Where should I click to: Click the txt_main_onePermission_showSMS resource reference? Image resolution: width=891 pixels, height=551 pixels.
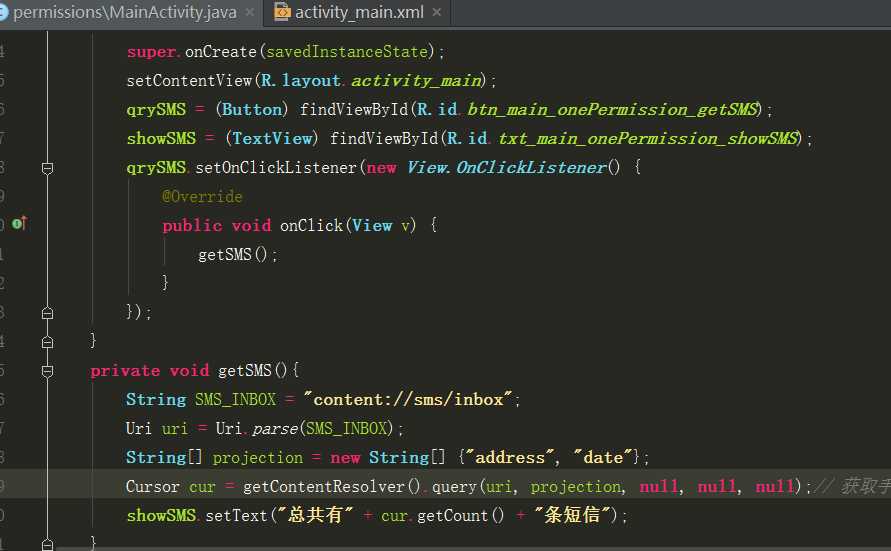pos(648,138)
